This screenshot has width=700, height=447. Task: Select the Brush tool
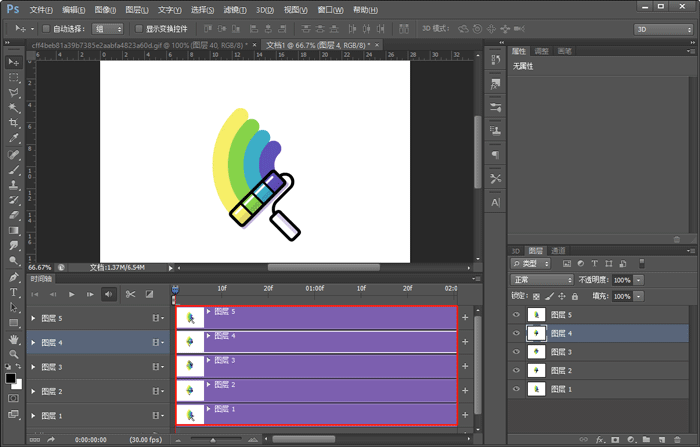click(x=13, y=170)
